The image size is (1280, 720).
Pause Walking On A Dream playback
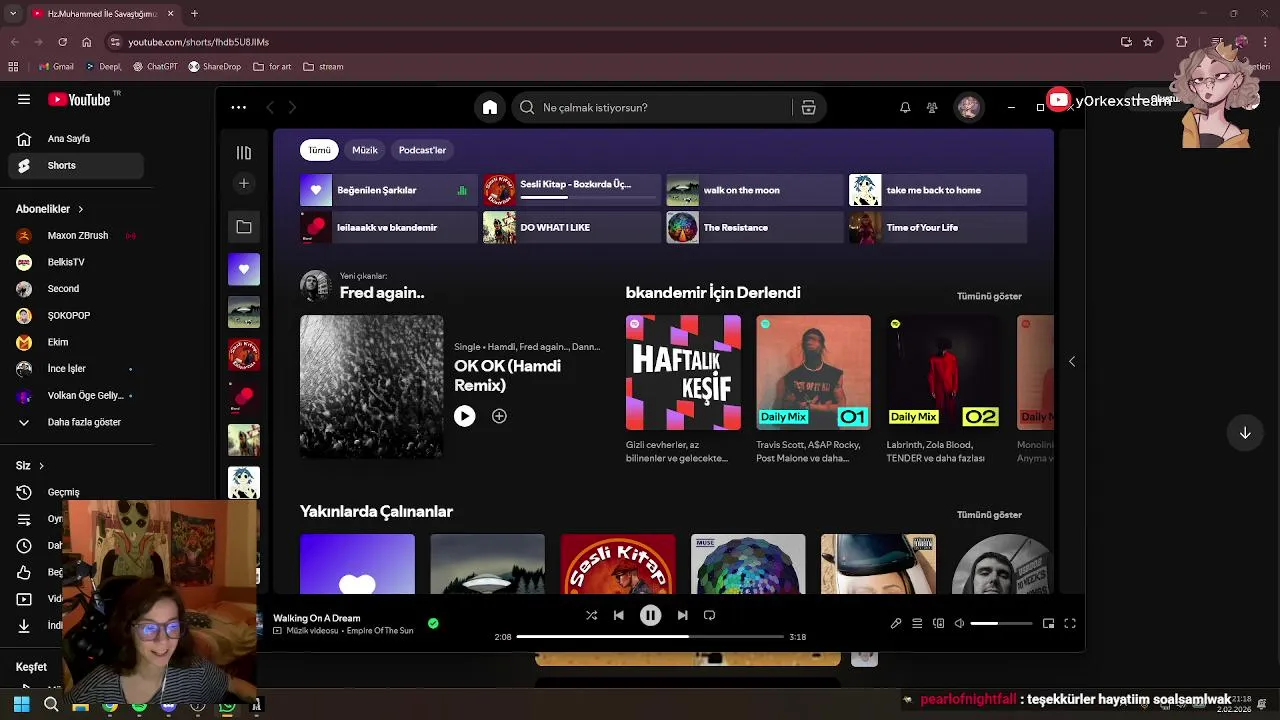[650, 616]
